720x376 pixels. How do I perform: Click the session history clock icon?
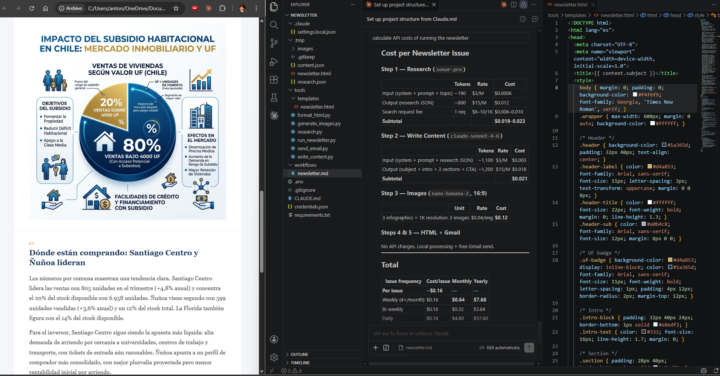(523, 19)
